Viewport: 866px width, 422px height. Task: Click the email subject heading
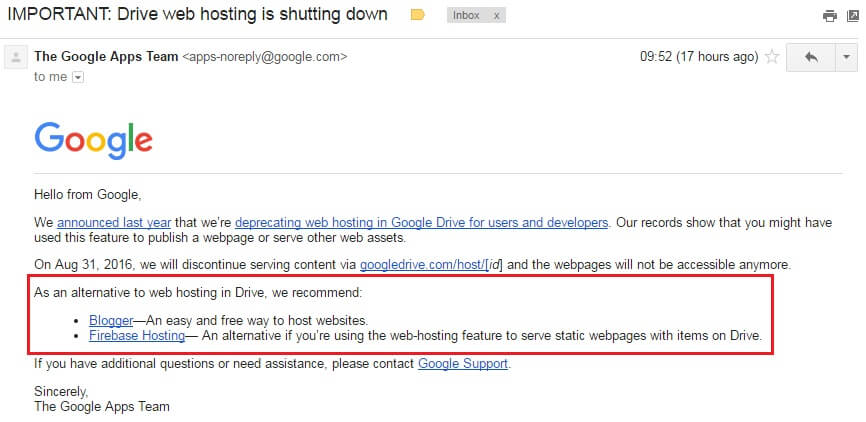coord(198,16)
